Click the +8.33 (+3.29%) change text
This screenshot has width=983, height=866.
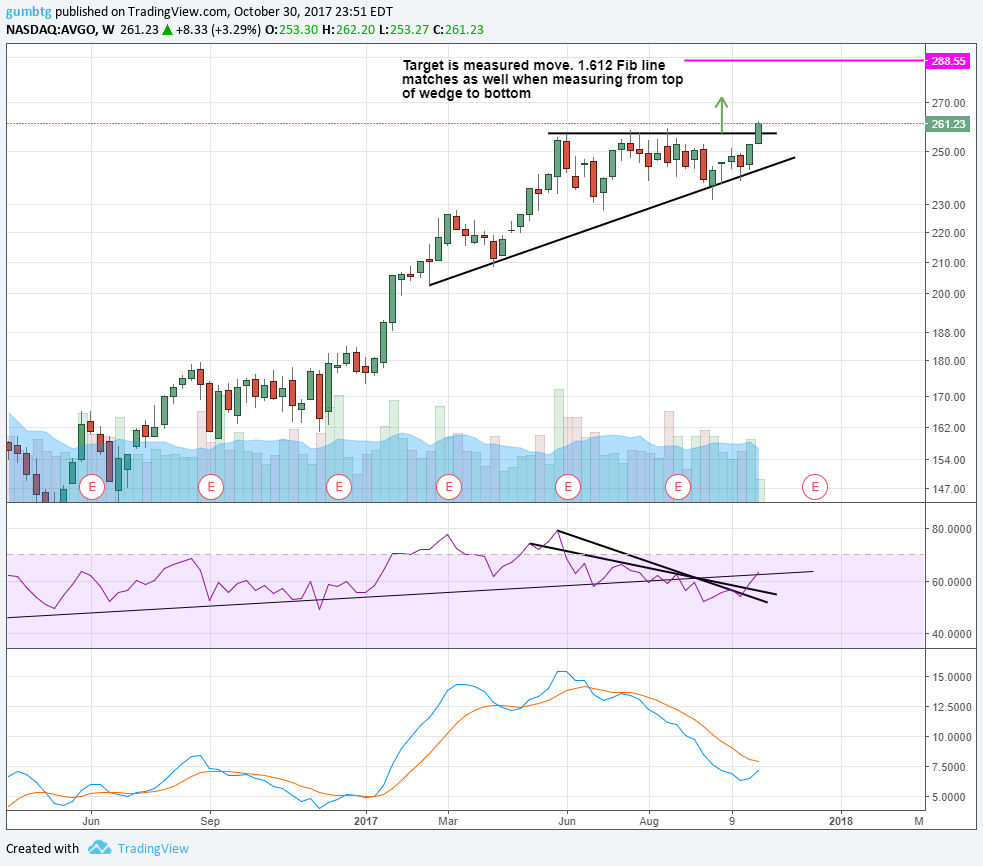tap(218, 29)
